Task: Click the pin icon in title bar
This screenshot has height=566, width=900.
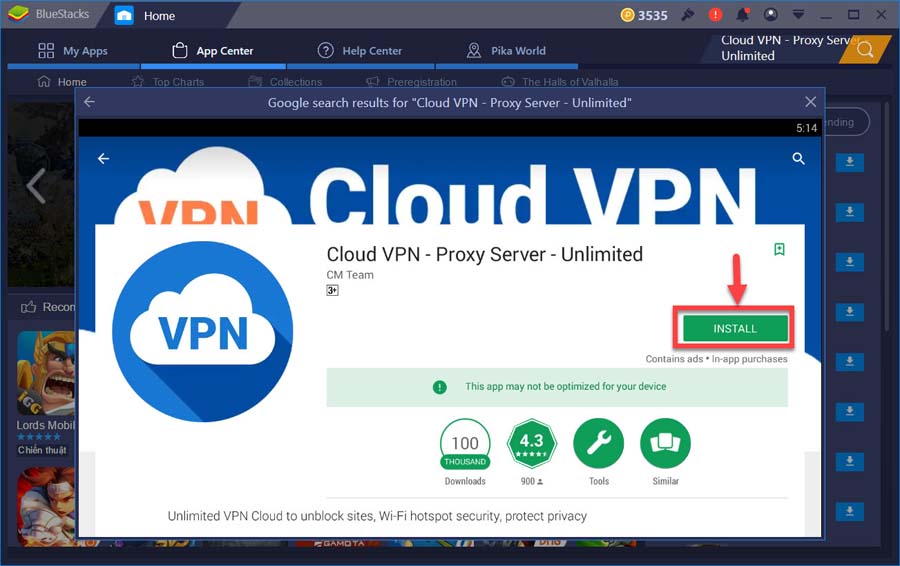Action: pyautogui.click(x=688, y=15)
